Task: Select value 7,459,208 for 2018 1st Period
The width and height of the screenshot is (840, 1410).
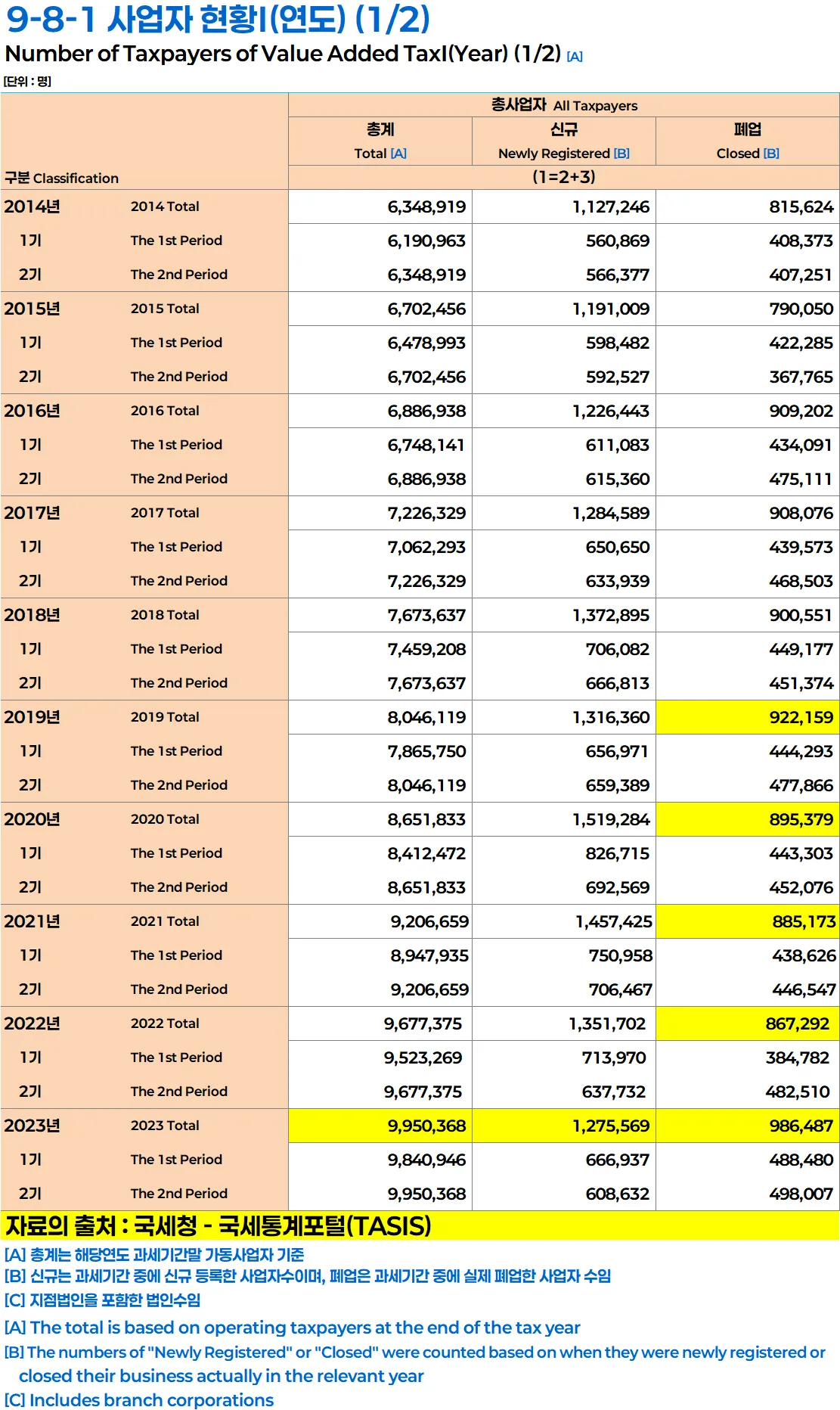Action: (426, 650)
